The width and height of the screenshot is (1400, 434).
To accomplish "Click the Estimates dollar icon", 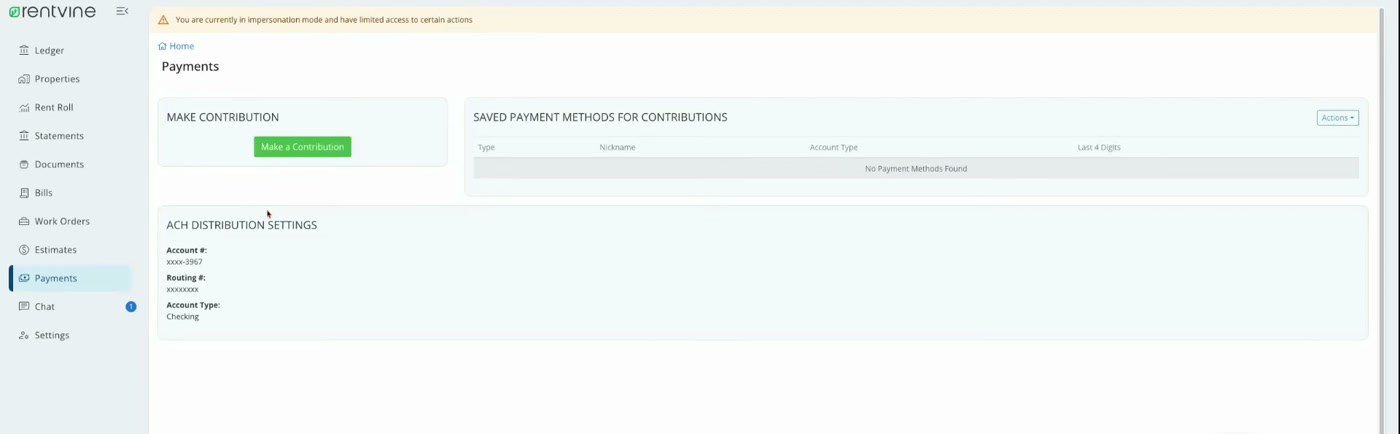I will pos(24,250).
